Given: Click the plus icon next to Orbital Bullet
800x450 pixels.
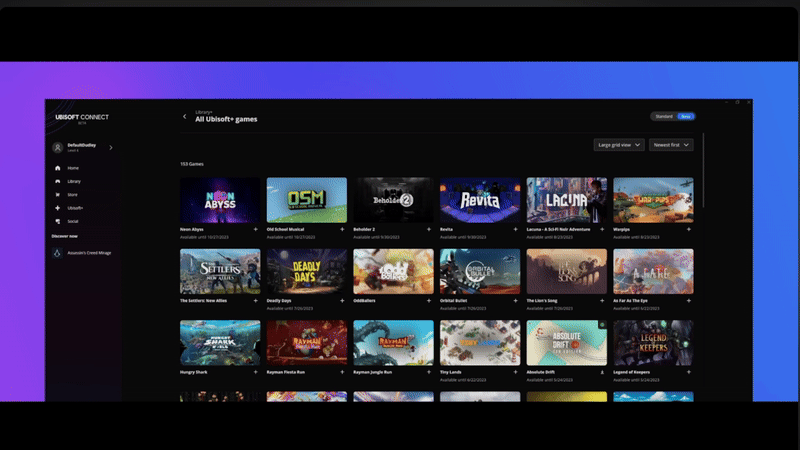Looking at the screenshot, I should pos(515,301).
